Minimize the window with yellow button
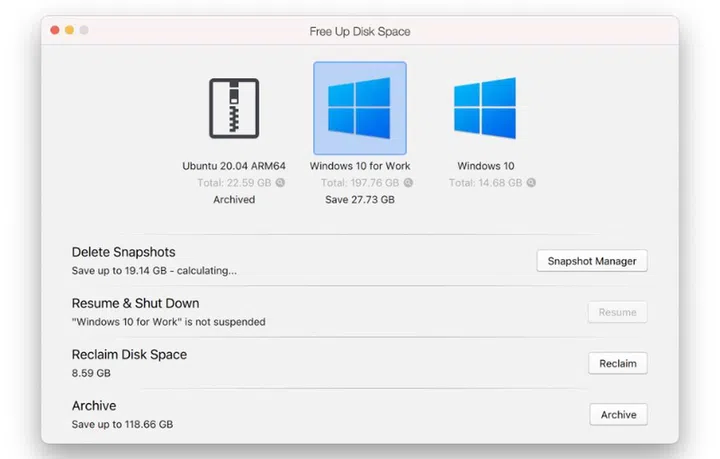Viewport: 720px width, 459px height. click(x=69, y=30)
